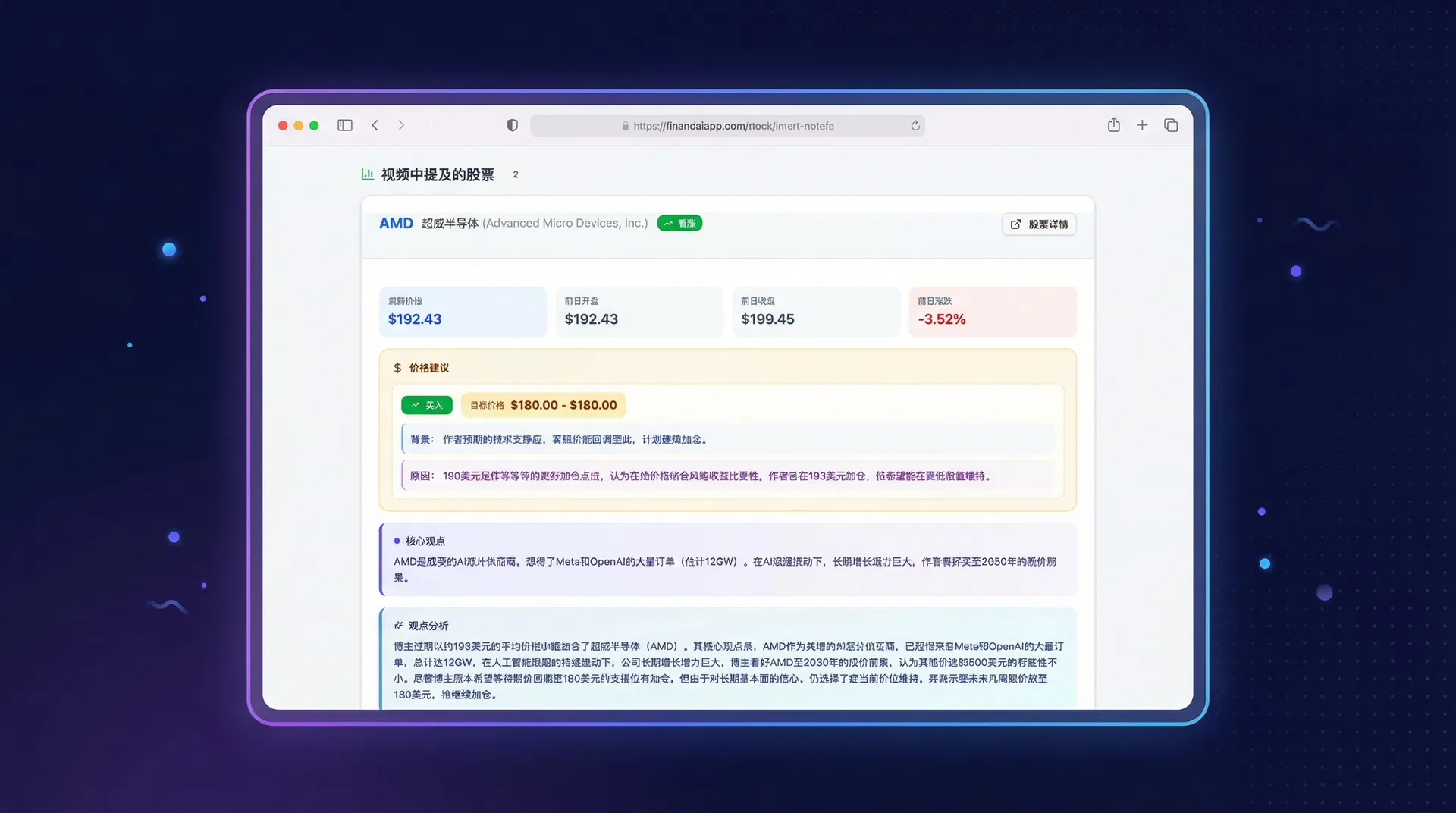Viewport: 1456px width, 813px height.
Task: Add a new tab with plus icon
Action: tap(1142, 125)
